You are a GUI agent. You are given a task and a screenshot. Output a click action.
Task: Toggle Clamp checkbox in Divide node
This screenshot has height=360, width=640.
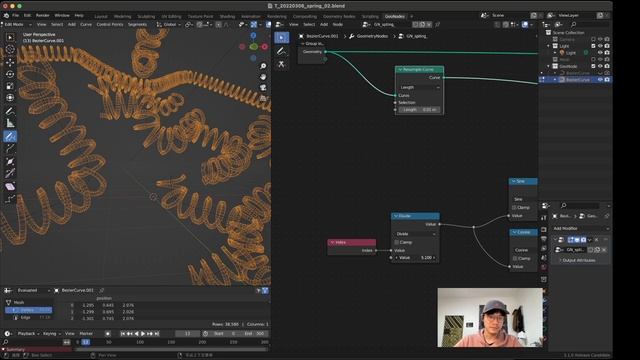pos(396,242)
